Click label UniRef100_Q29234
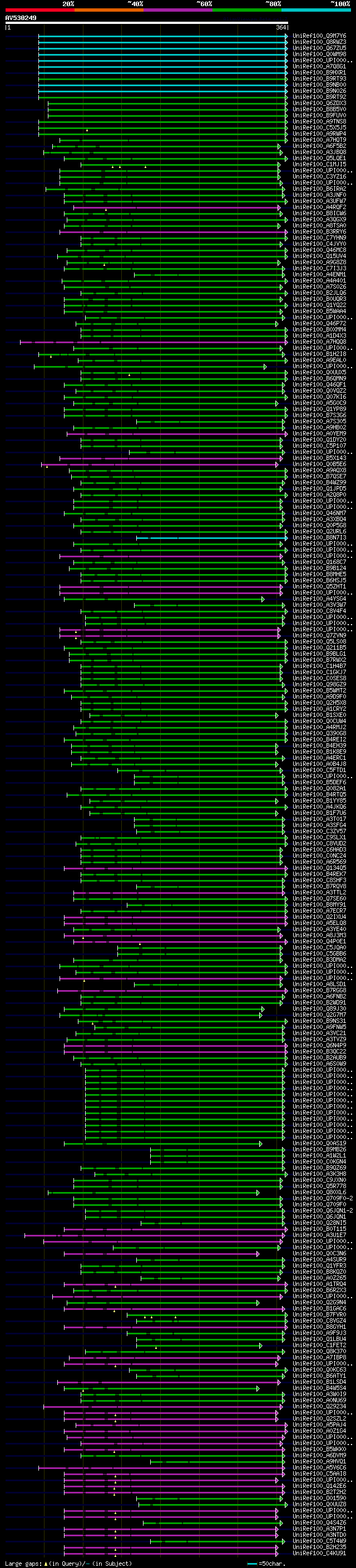This screenshot has height=1568, width=356. pyautogui.click(x=319, y=1407)
